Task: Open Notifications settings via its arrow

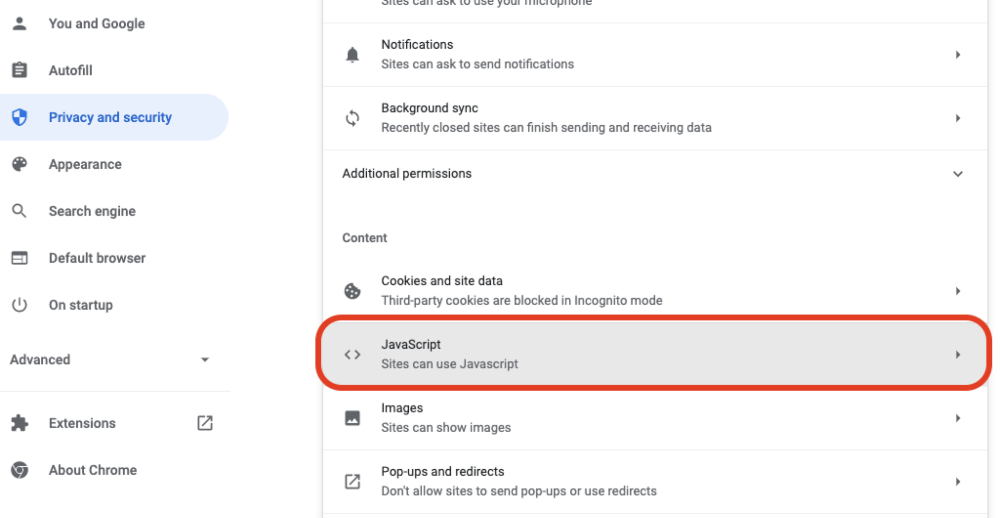Action: click(x=958, y=55)
